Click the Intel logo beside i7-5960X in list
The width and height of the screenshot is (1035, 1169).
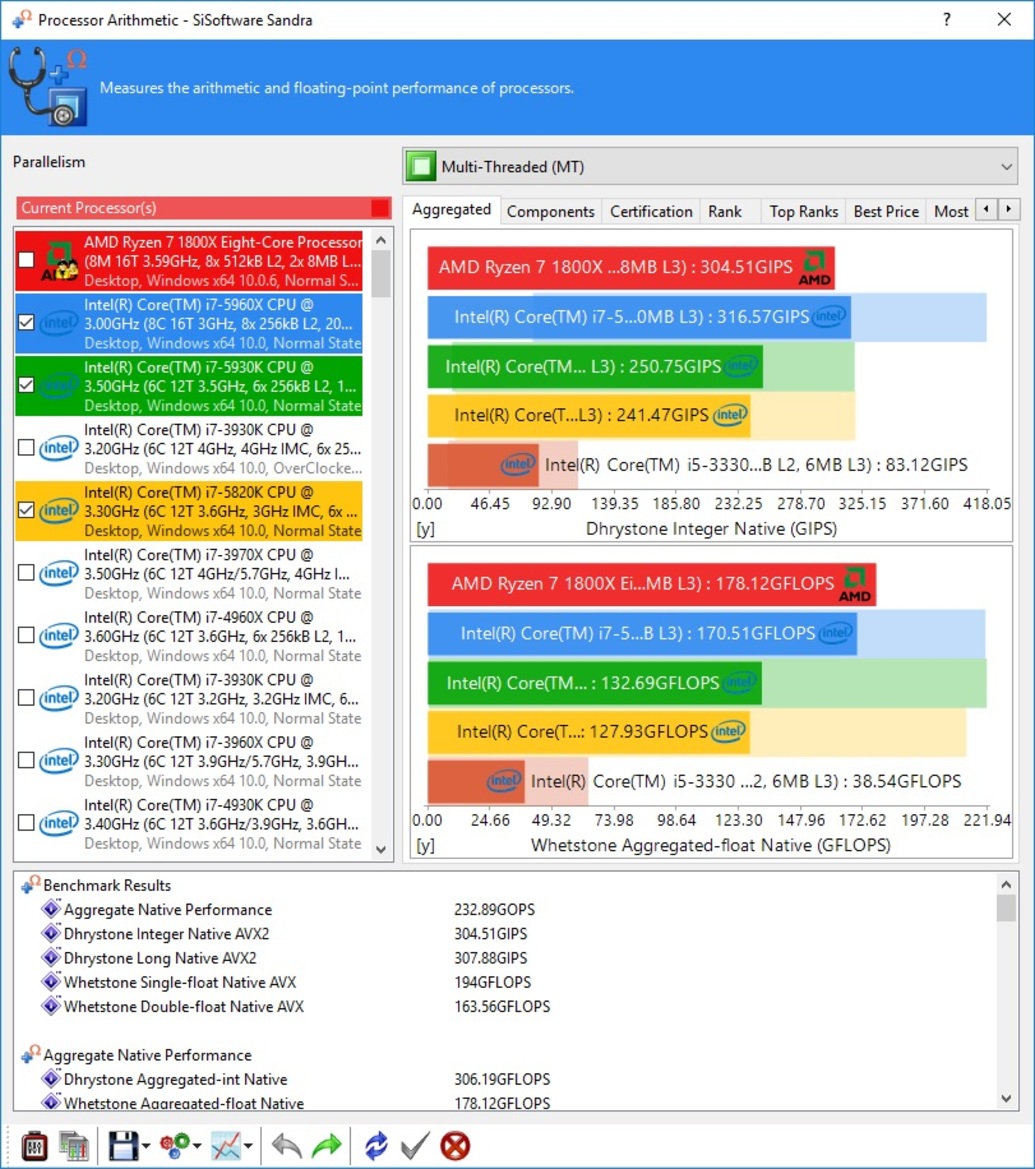(x=59, y=323)
